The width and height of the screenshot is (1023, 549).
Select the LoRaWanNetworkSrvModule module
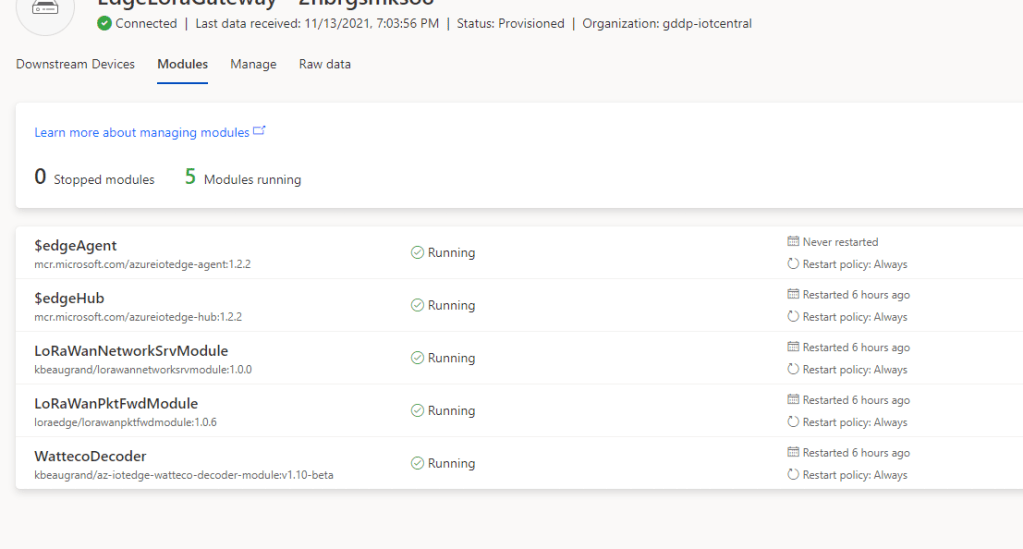[x=131, y=351]
